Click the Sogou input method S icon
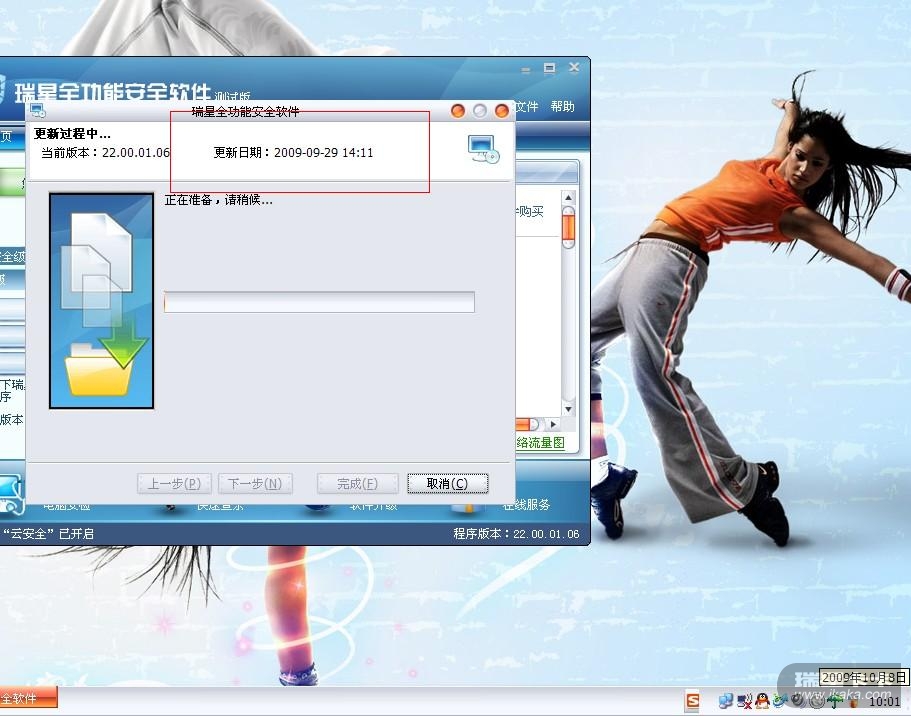This screenshot has width=911, height=716. pos(693,701)
